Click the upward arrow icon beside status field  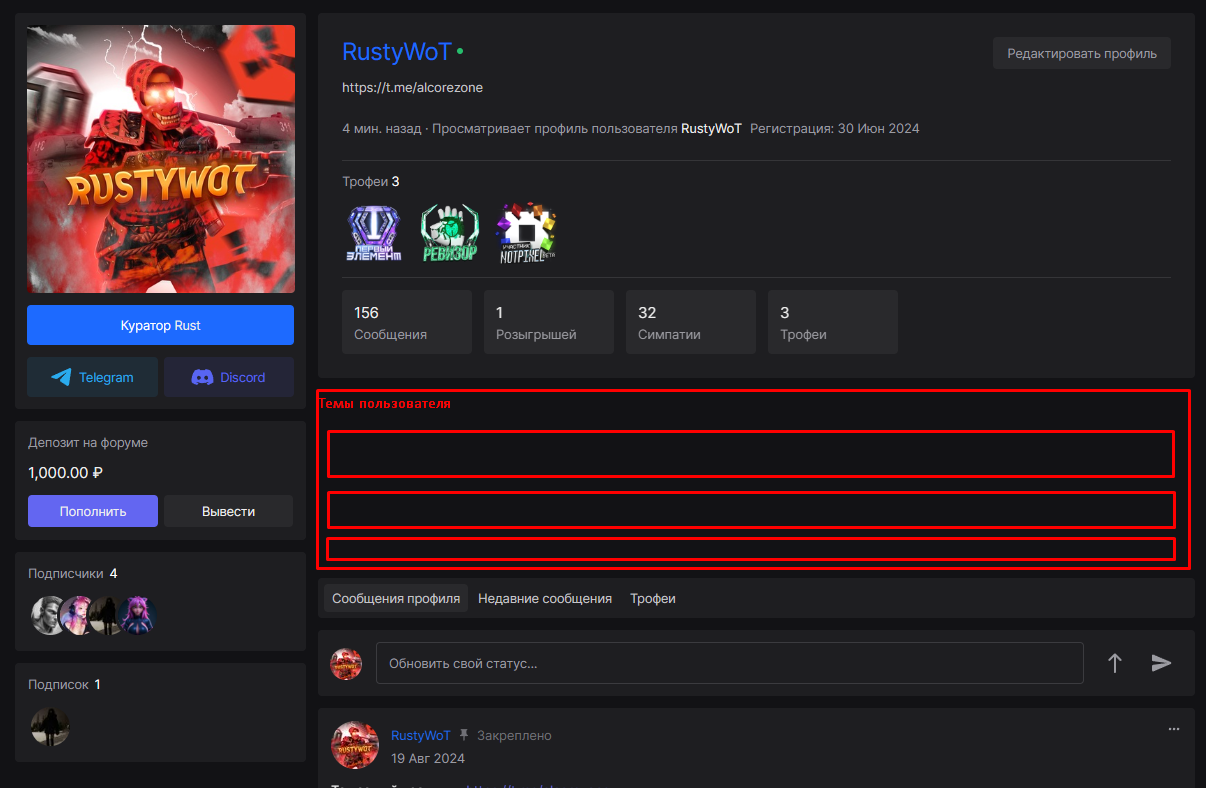(x=1115, y=663)
